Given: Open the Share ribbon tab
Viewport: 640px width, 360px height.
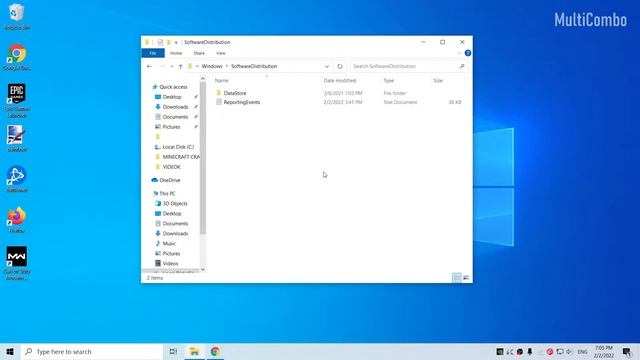Looking at the screenshot, I should 199,53.
